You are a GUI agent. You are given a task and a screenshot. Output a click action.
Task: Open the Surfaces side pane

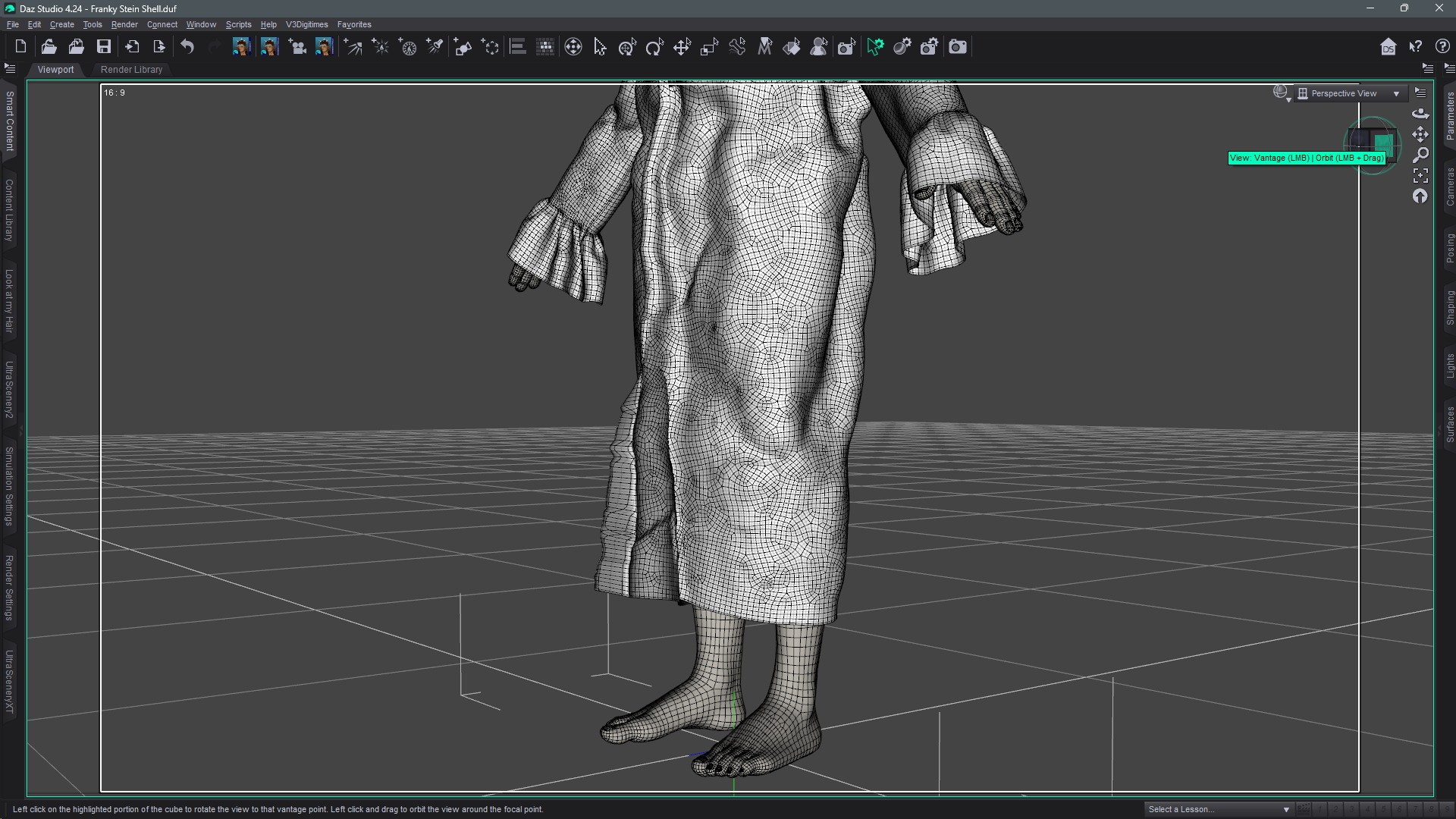coord(1449,425)
